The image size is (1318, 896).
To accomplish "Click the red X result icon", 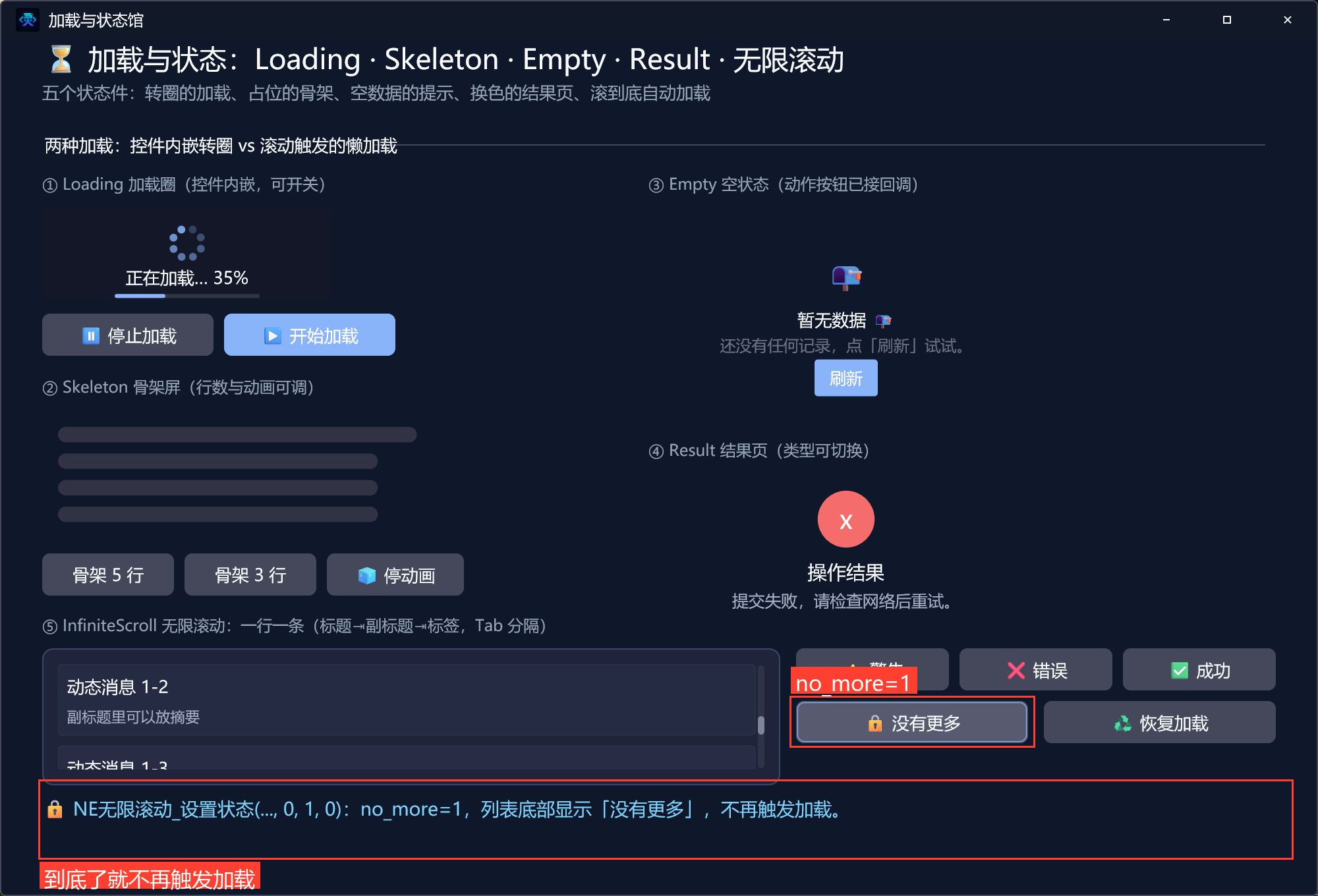I will 846,519.
